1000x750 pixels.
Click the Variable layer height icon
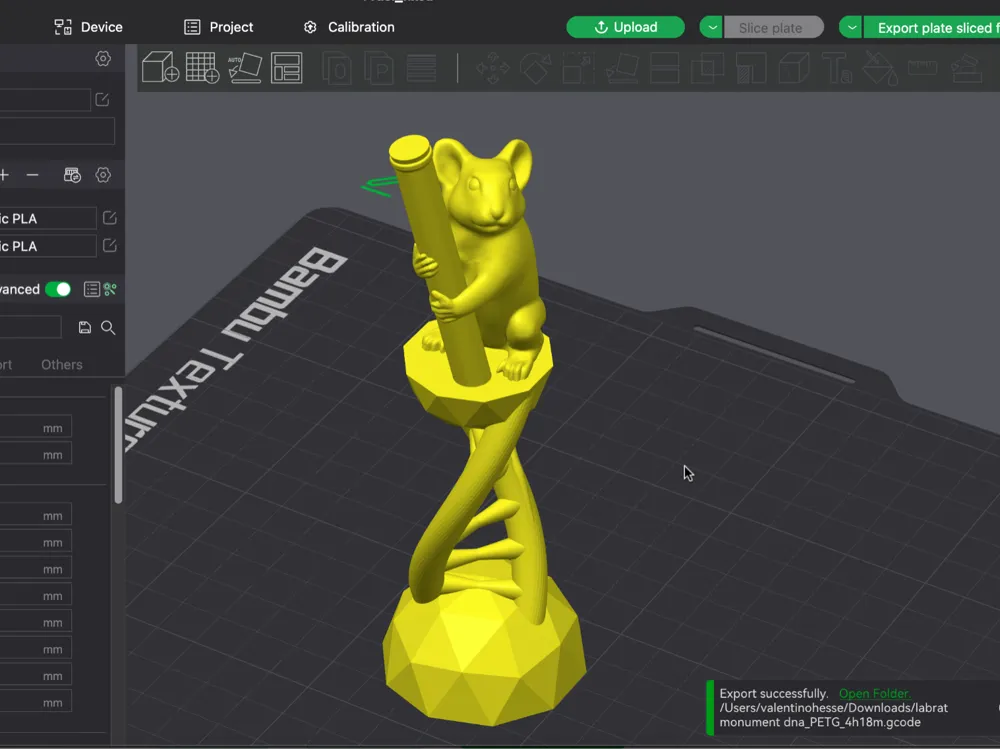click(422, 68)
